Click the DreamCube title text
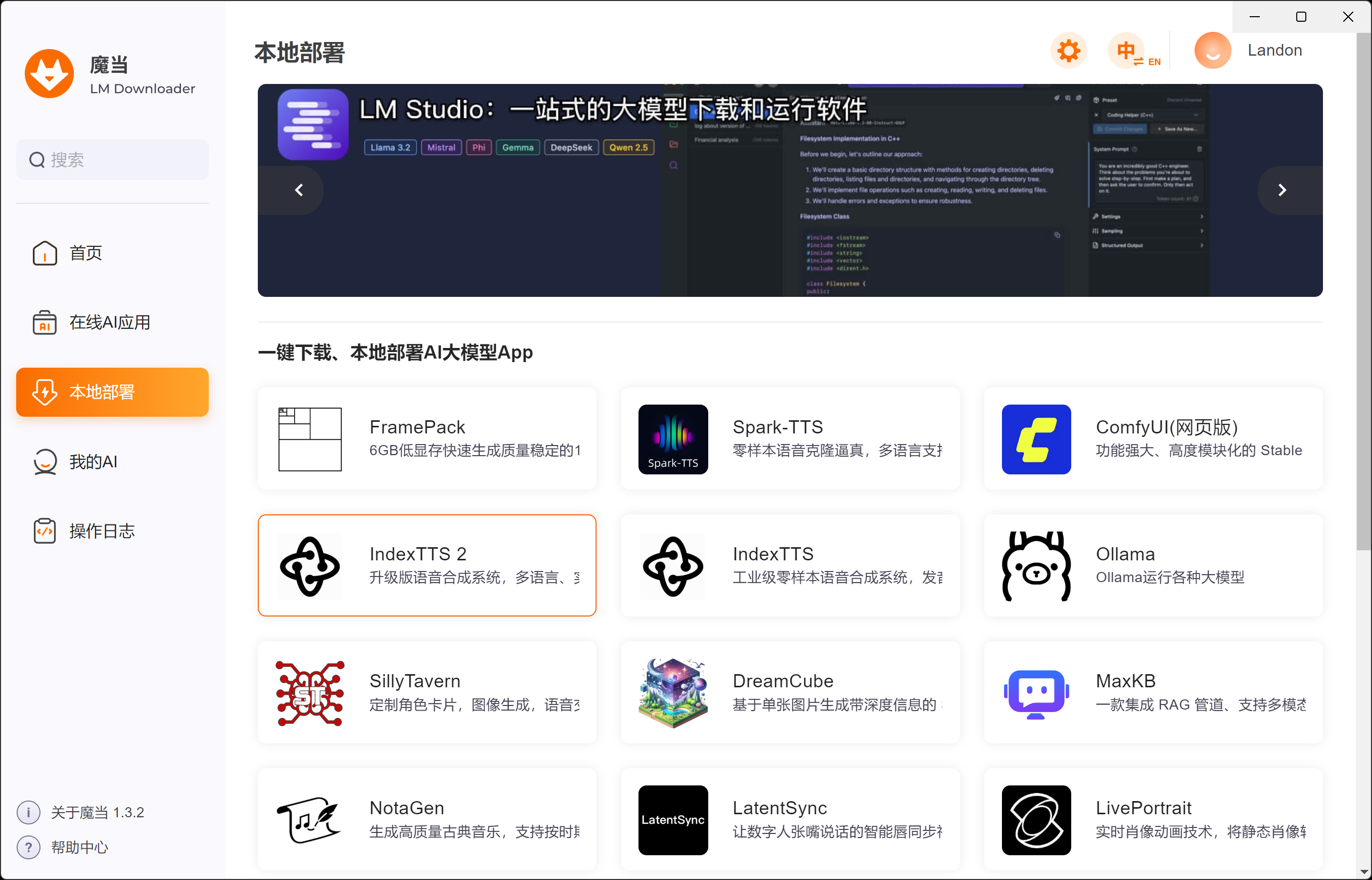This screenshot has height=880, width=1372. [783, 681]
